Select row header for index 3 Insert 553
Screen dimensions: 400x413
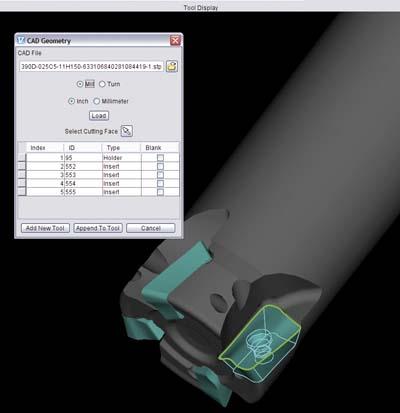point(22,175)
